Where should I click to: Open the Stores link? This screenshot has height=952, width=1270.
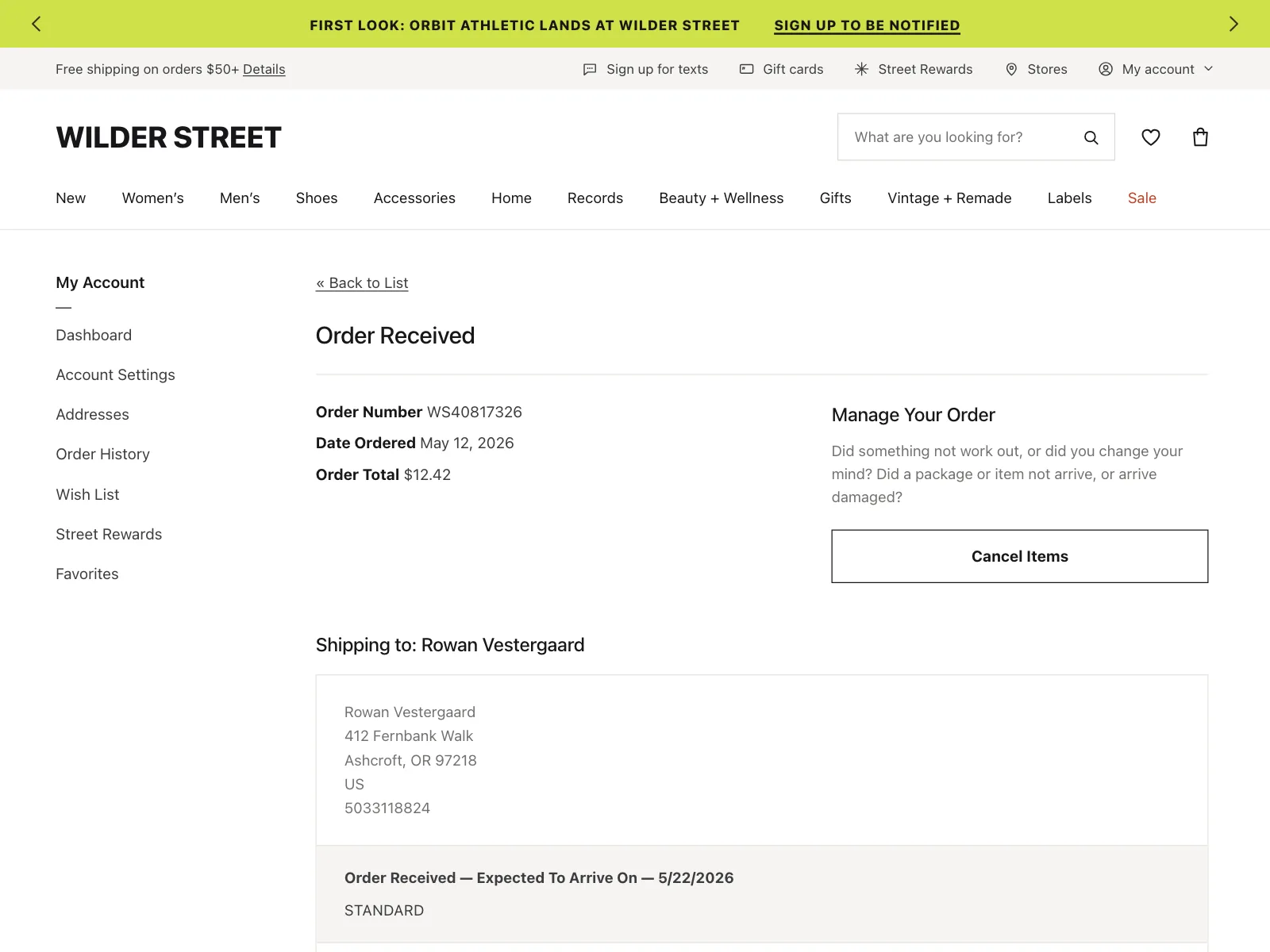(x=1048, y=69)
